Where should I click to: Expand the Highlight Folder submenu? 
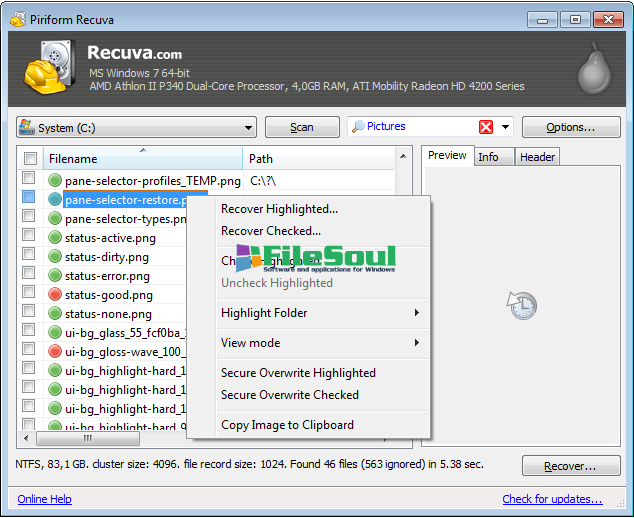pyautogui.click(x=318, y=313)
